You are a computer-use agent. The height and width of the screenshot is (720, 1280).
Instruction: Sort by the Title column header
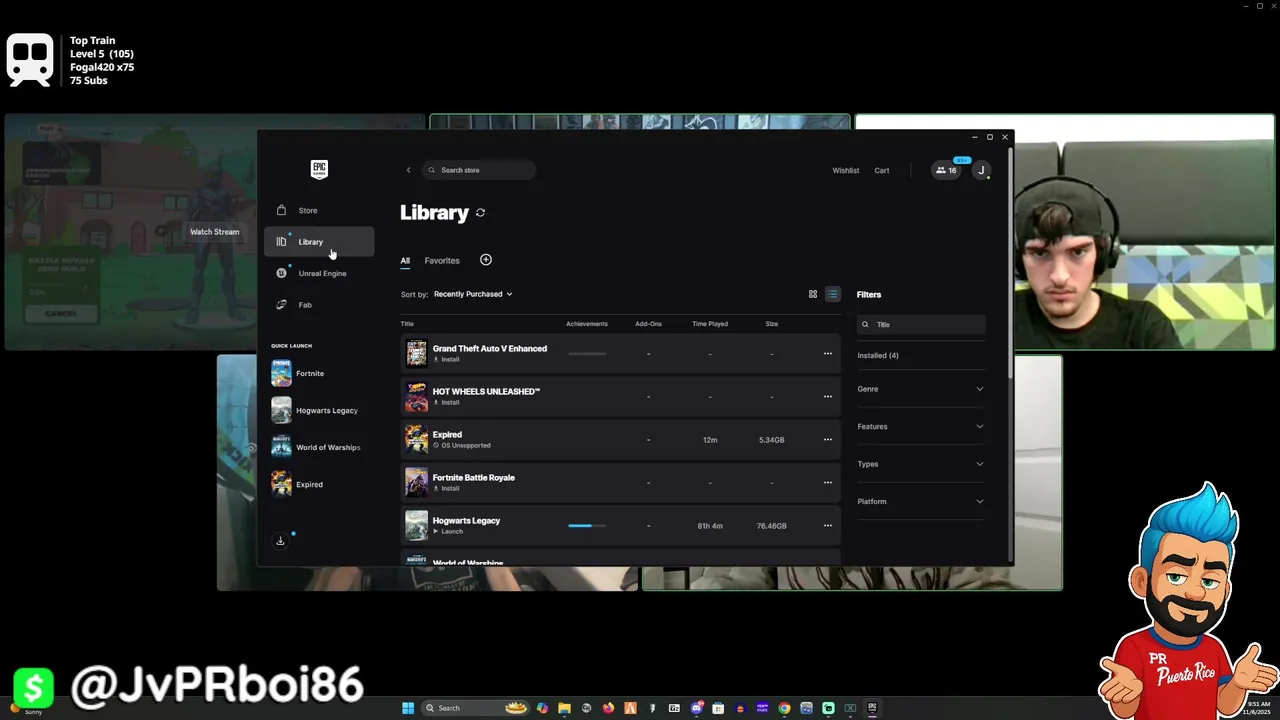[x=407, y=324]
